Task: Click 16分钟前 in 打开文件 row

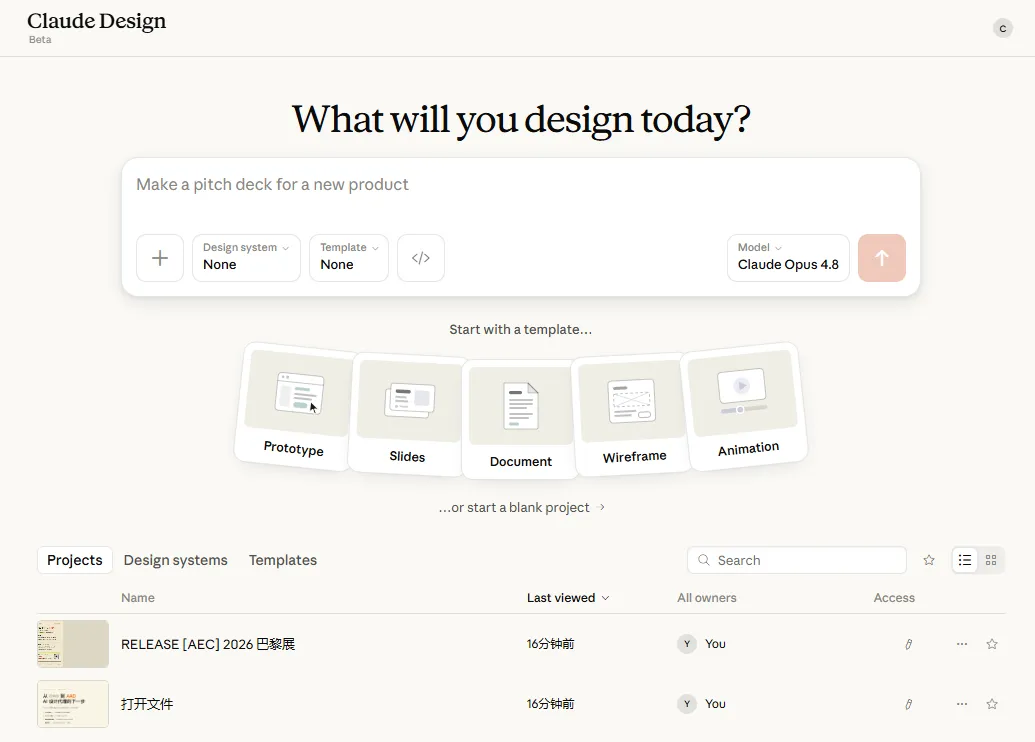Action: pos(551,704)
